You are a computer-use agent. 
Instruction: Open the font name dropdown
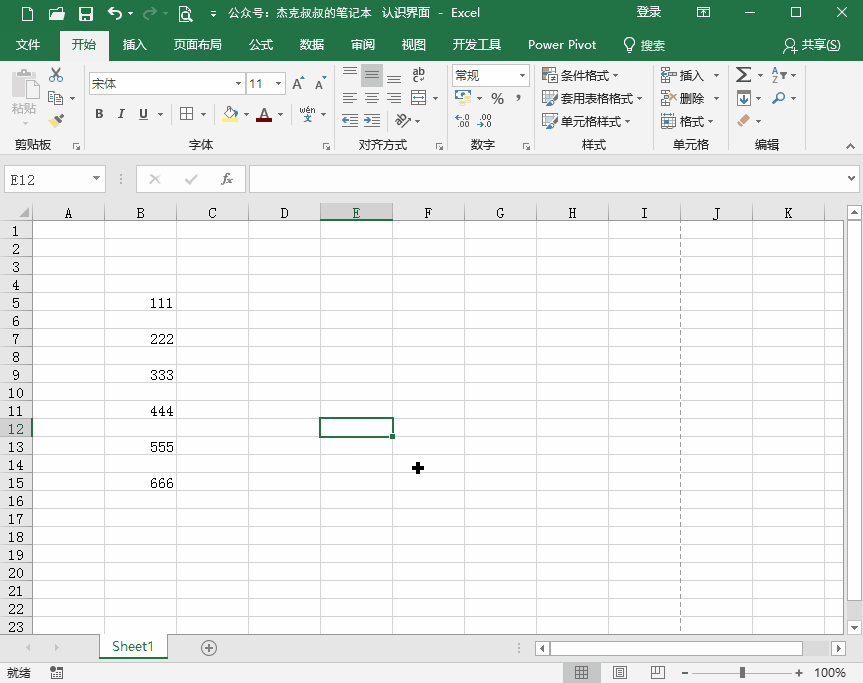point(237,83)
